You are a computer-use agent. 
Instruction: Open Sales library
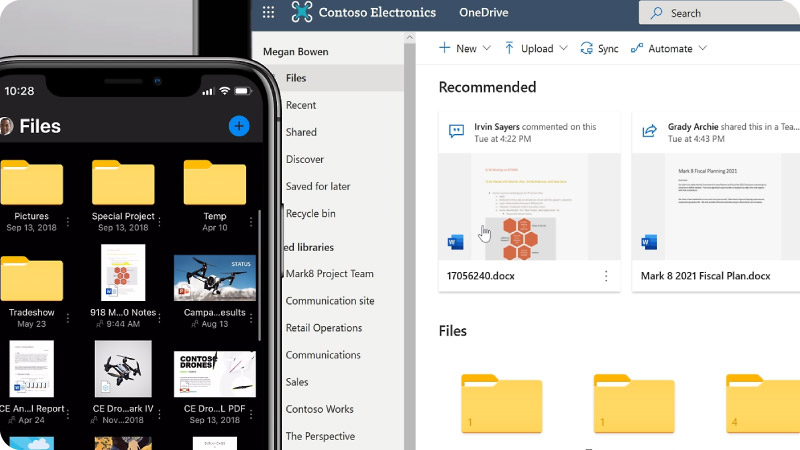(x=296, y=382)
